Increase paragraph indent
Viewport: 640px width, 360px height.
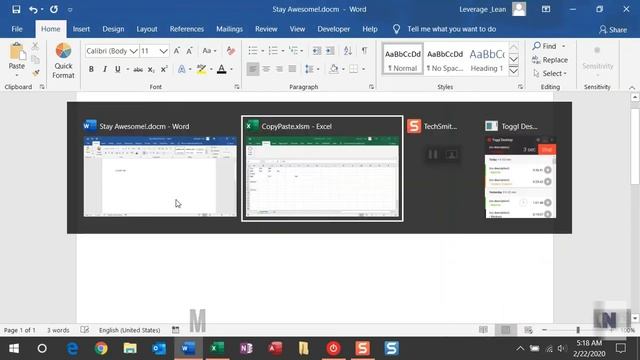click(330, 51)
